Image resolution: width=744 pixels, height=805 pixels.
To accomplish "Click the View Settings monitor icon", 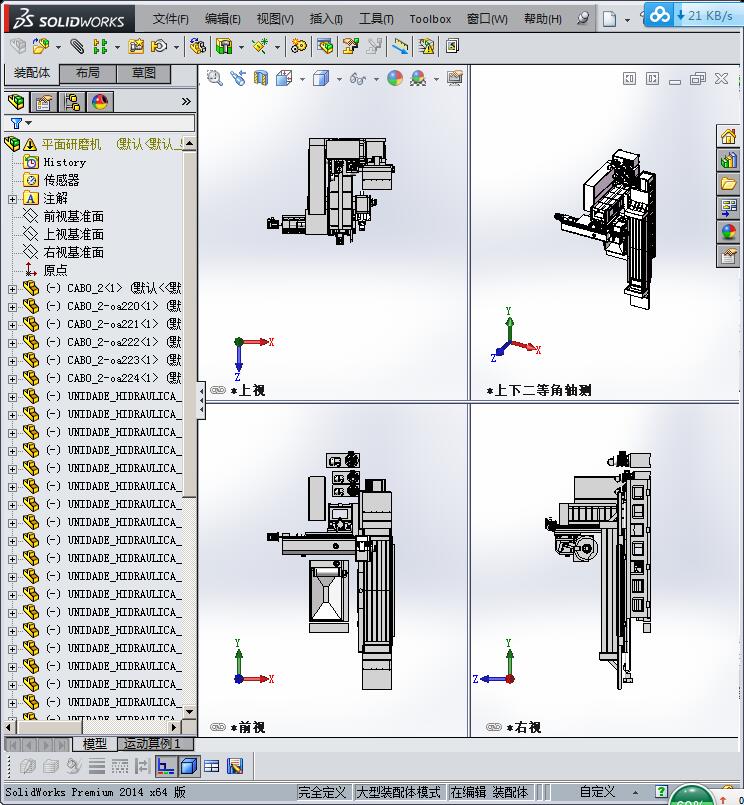I will pyautogui.click(x=454, y=79).
